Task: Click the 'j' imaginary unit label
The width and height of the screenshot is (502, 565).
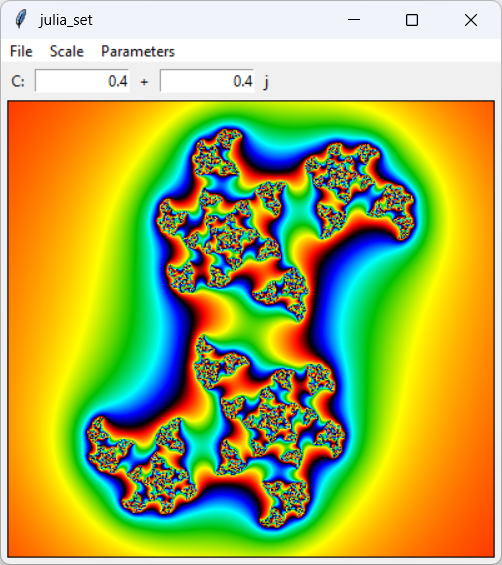Action: coord(266,82)
